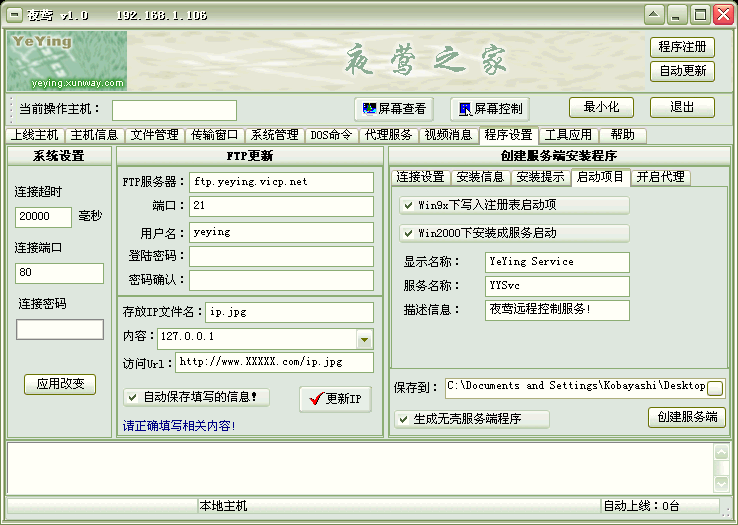
Task: Click the 程序注册 button
Action: click(683, 47)
